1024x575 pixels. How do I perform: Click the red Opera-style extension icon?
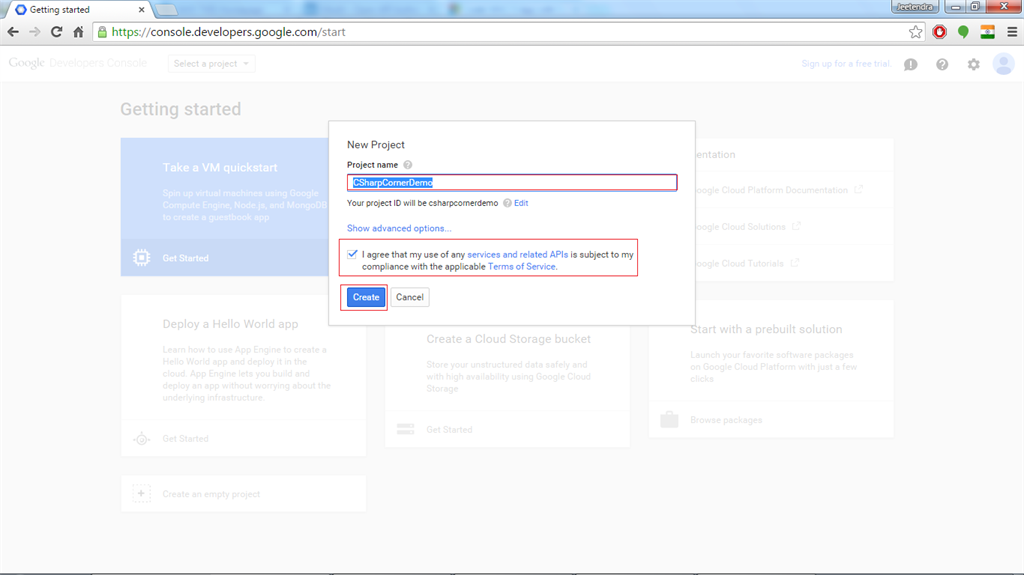click(940, 32)
